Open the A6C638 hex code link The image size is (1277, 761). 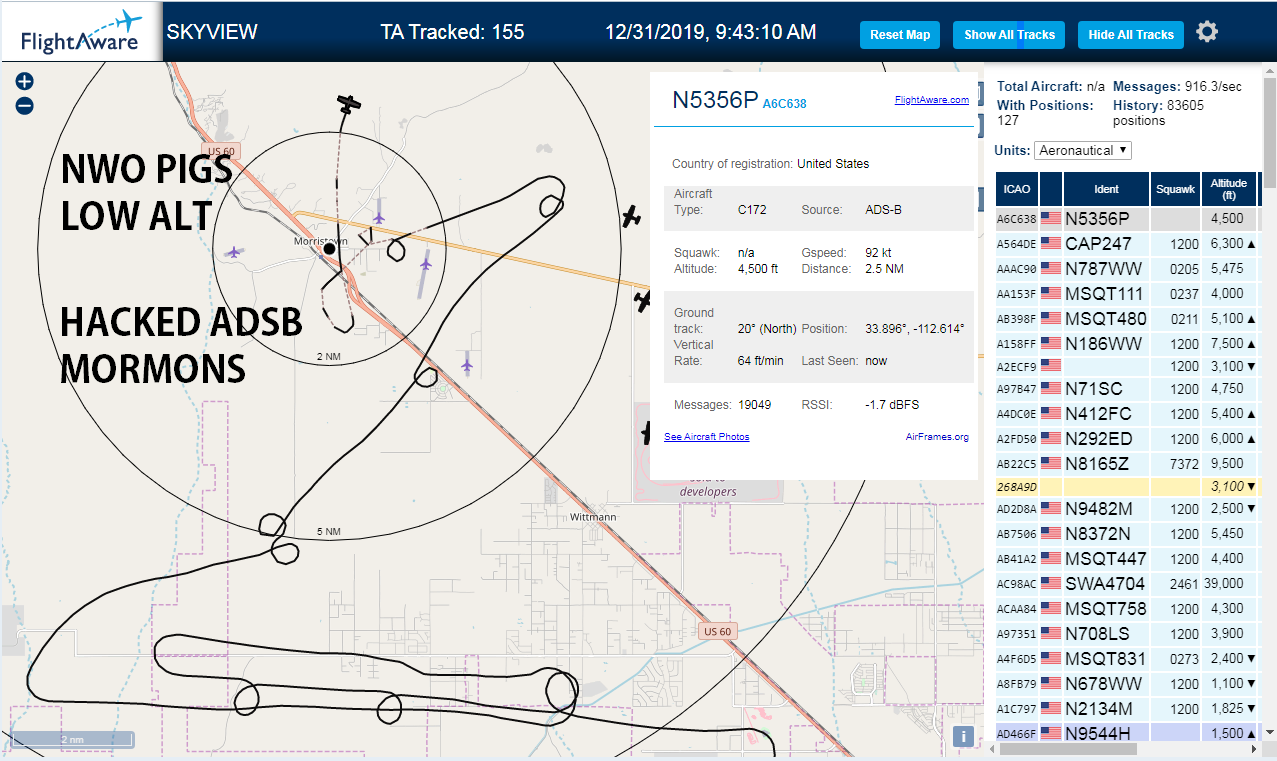[x=784, y=104]
